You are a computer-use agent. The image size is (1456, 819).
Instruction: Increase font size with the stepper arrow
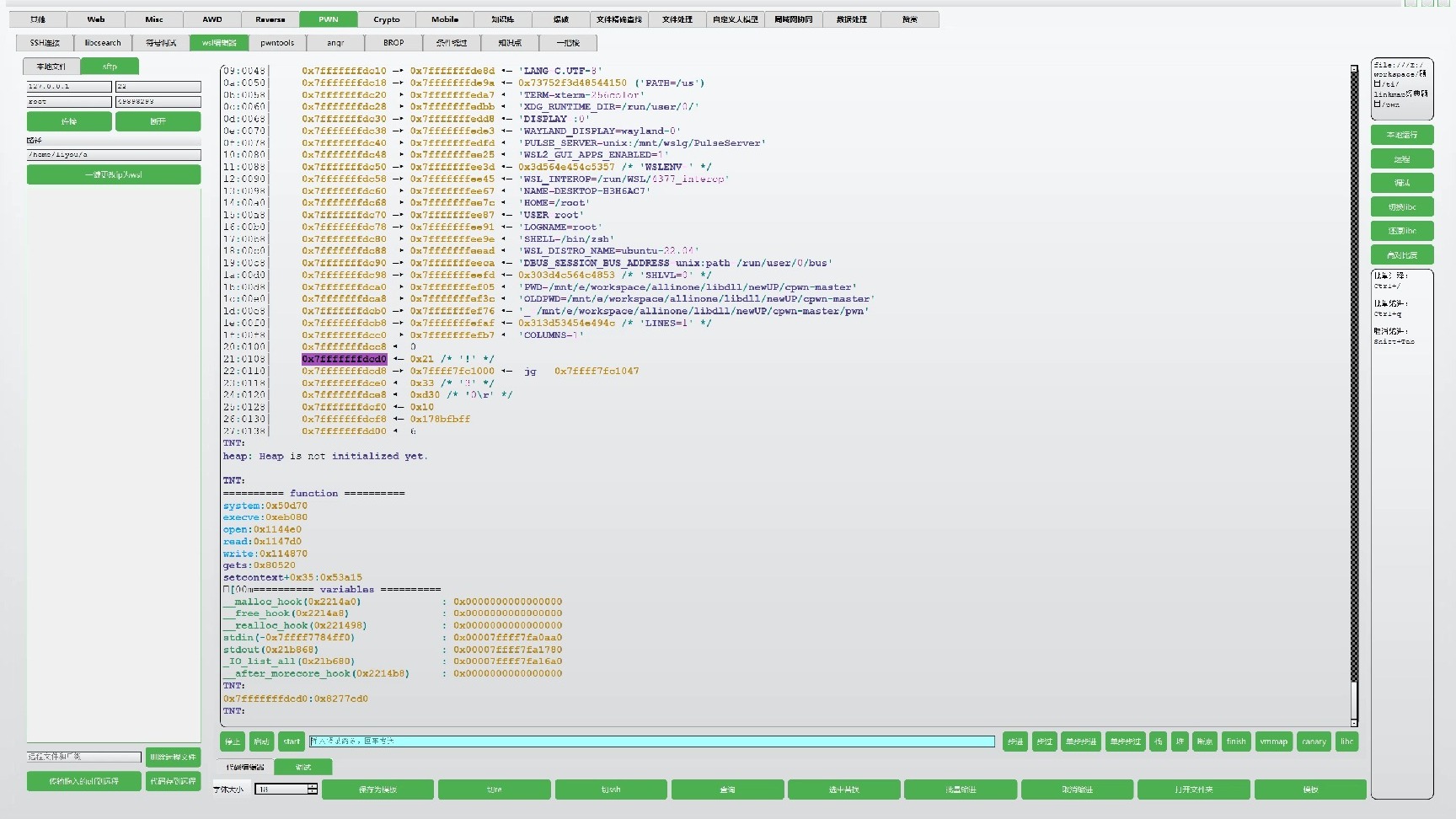tap(311, 787)
